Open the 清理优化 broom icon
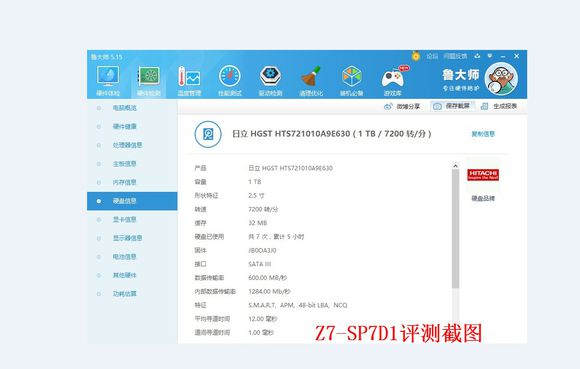Viewport: 580px width, 369px height. coord(311,76)
